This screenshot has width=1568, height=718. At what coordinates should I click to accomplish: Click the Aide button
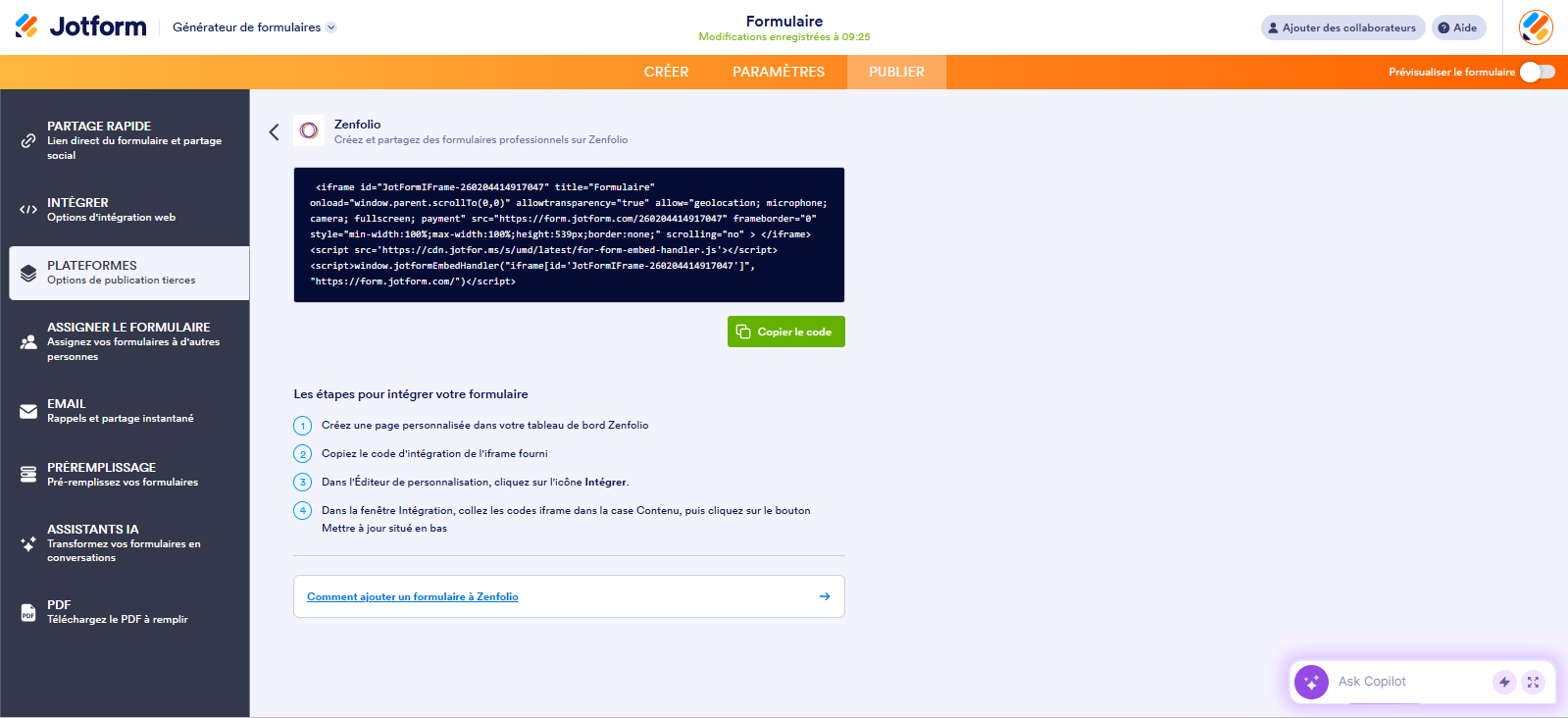pyautogui.click(x=1459, y=27)
